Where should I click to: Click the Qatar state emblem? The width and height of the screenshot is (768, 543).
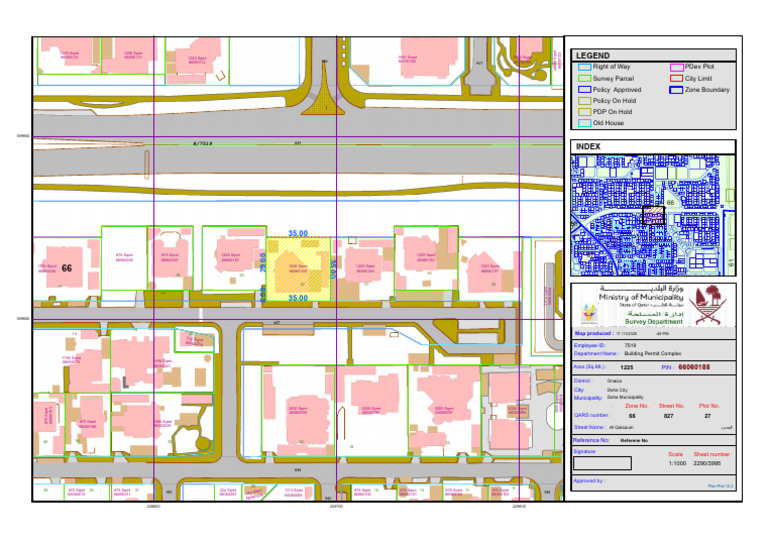coord(707,305)
